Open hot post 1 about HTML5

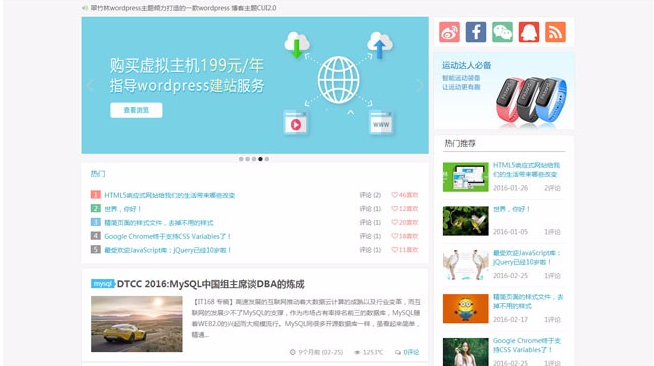(x=169, y=195)
